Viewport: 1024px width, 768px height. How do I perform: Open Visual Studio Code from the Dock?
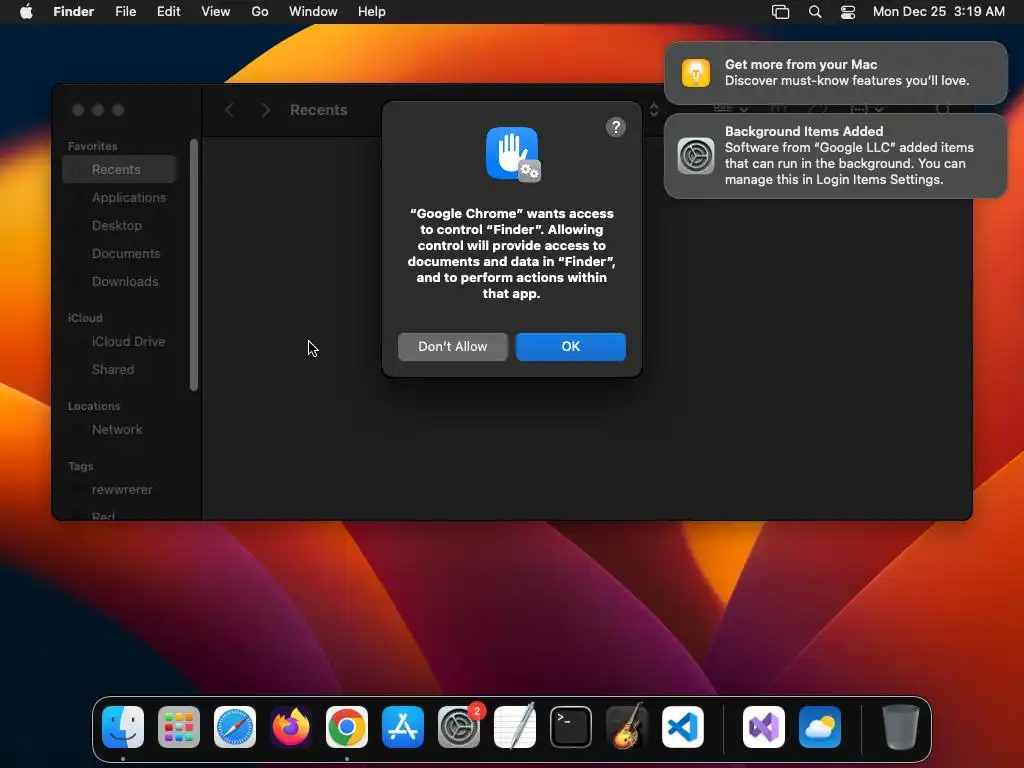point(682,727)
